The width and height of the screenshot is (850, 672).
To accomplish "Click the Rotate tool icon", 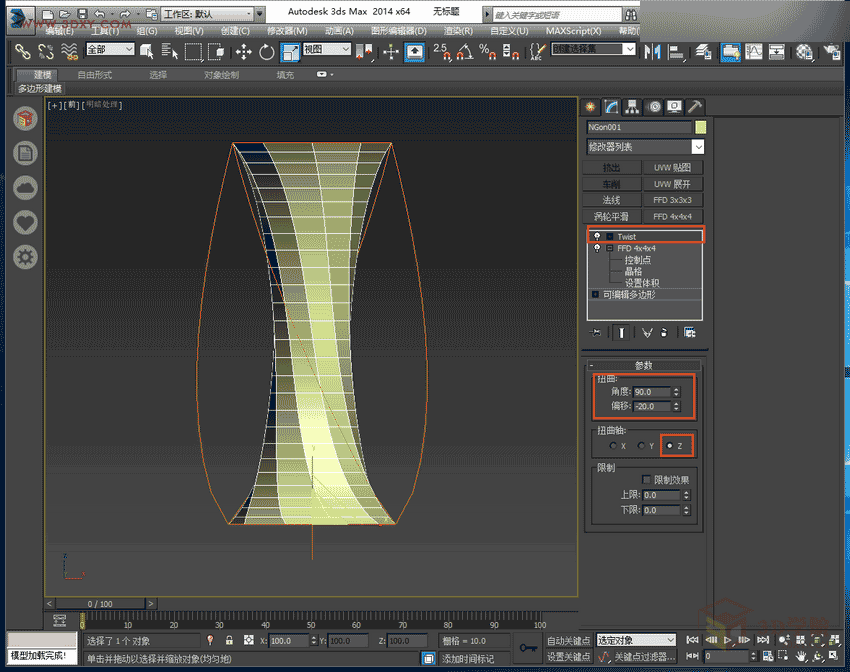I will pos(266,51).
